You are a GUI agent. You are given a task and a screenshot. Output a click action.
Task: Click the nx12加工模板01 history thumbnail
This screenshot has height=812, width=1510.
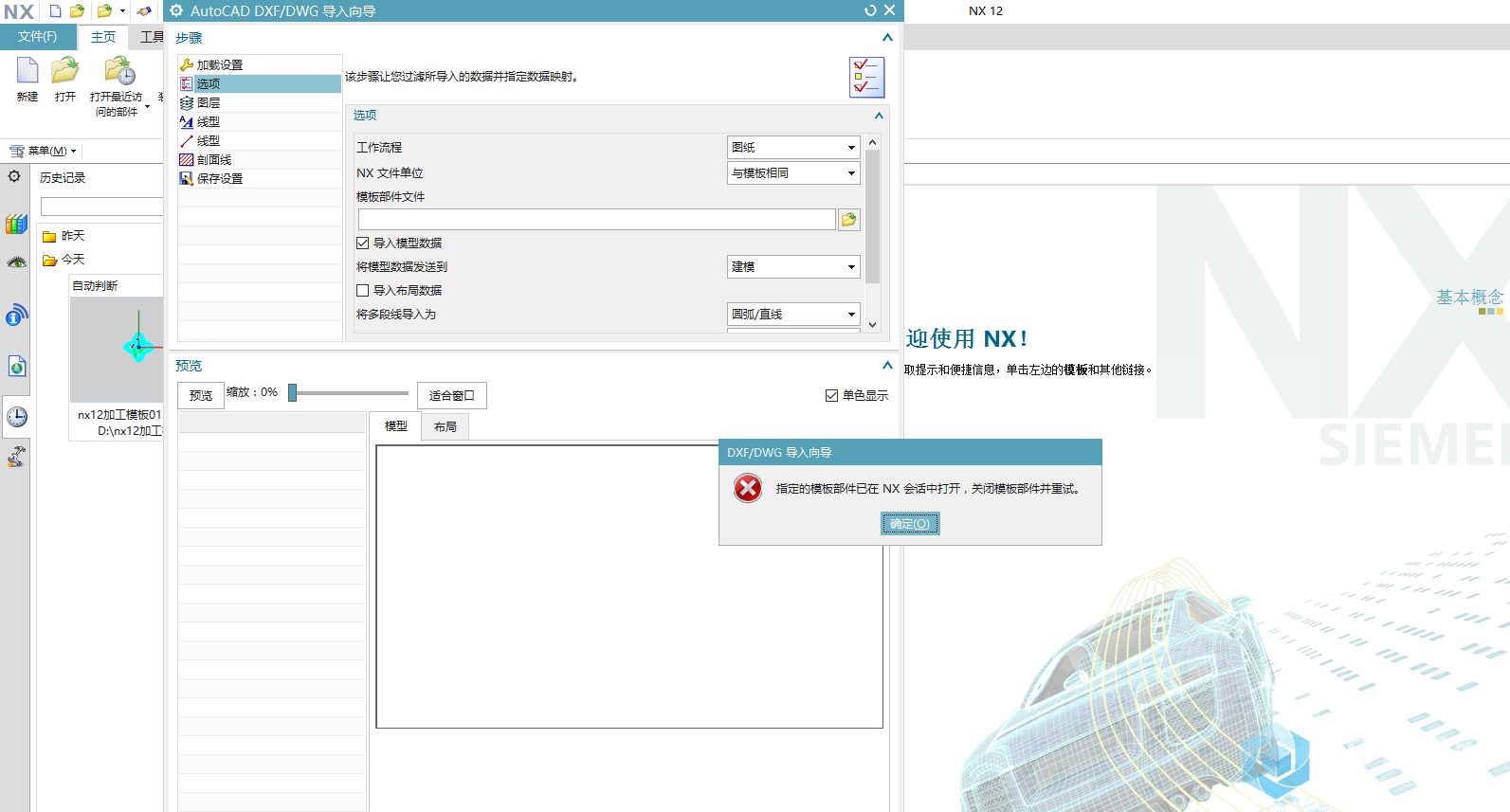click(118, 350)
